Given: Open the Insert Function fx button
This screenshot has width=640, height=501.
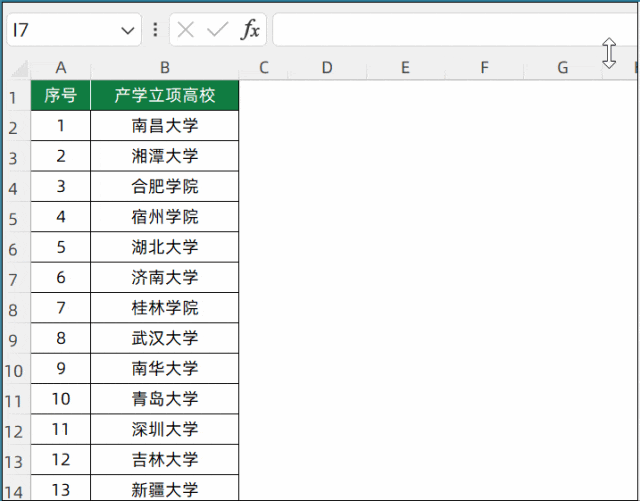Looking at the screenshot, I should pyautogui.click(x=250, y=30).
